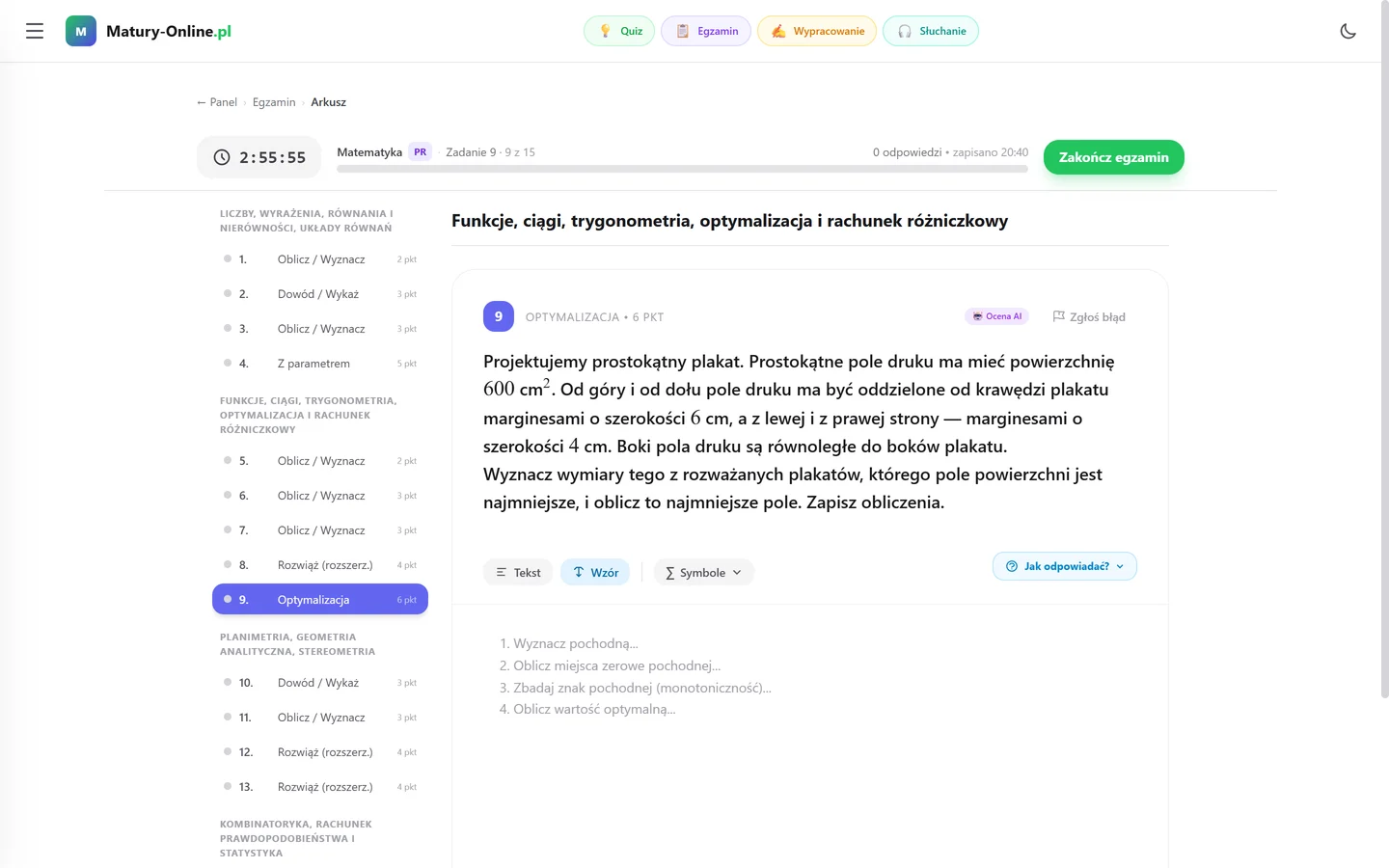Click the PR level badge
This screenshot has width=1389, height=868.
[x=421, y=152]
